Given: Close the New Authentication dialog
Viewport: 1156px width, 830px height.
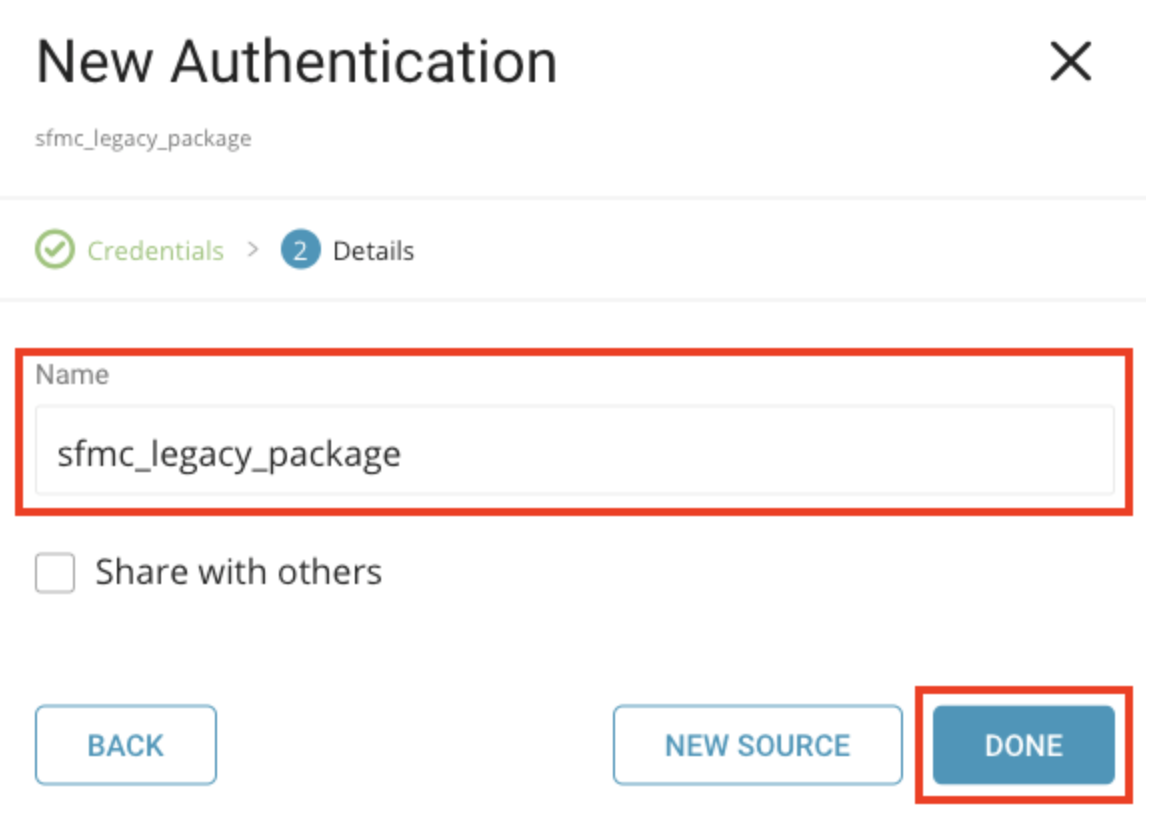Looking at the screenshot, I should 1070,63.
